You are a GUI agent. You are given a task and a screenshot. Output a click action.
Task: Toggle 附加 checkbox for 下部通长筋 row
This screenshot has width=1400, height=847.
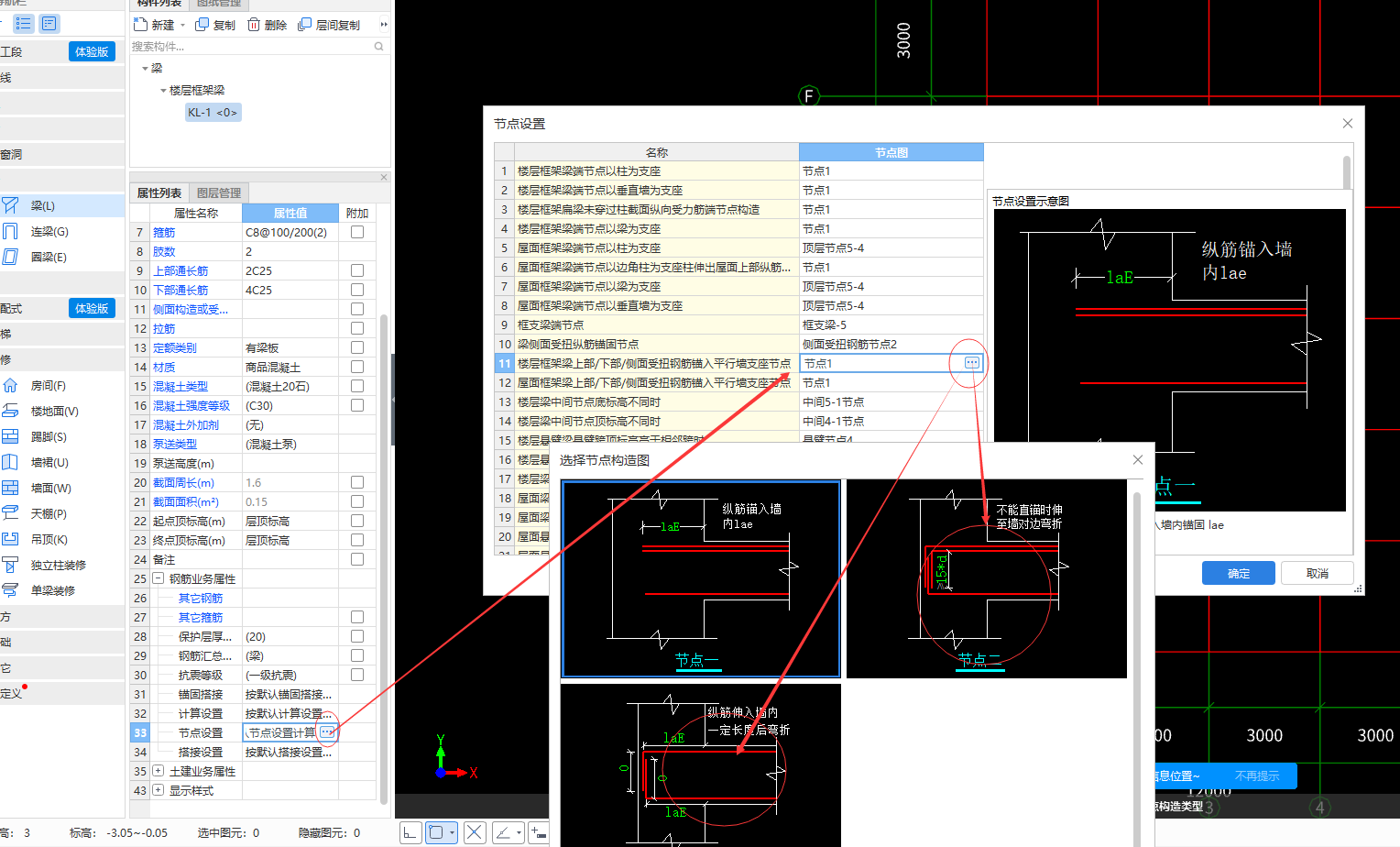357,290
